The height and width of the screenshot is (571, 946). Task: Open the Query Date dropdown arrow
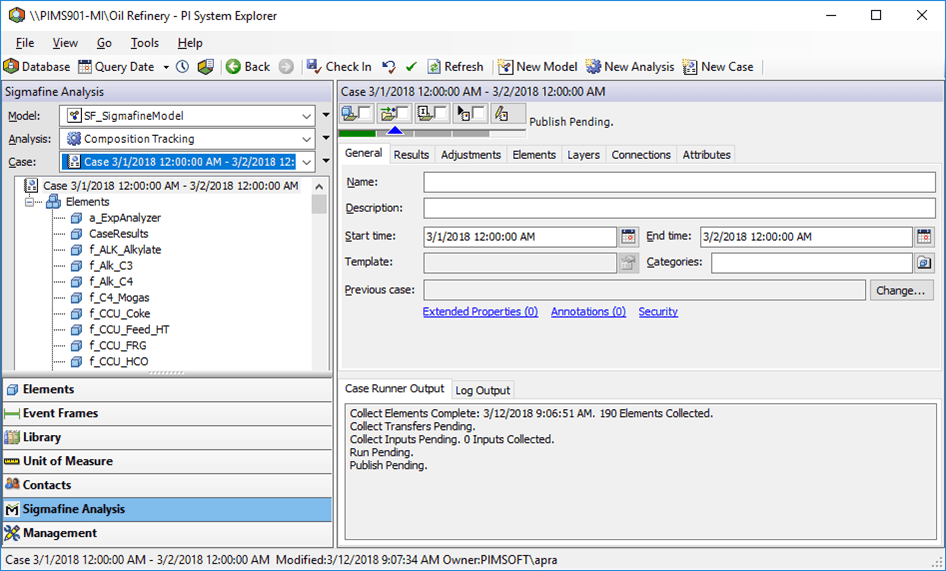pos(166,67)
